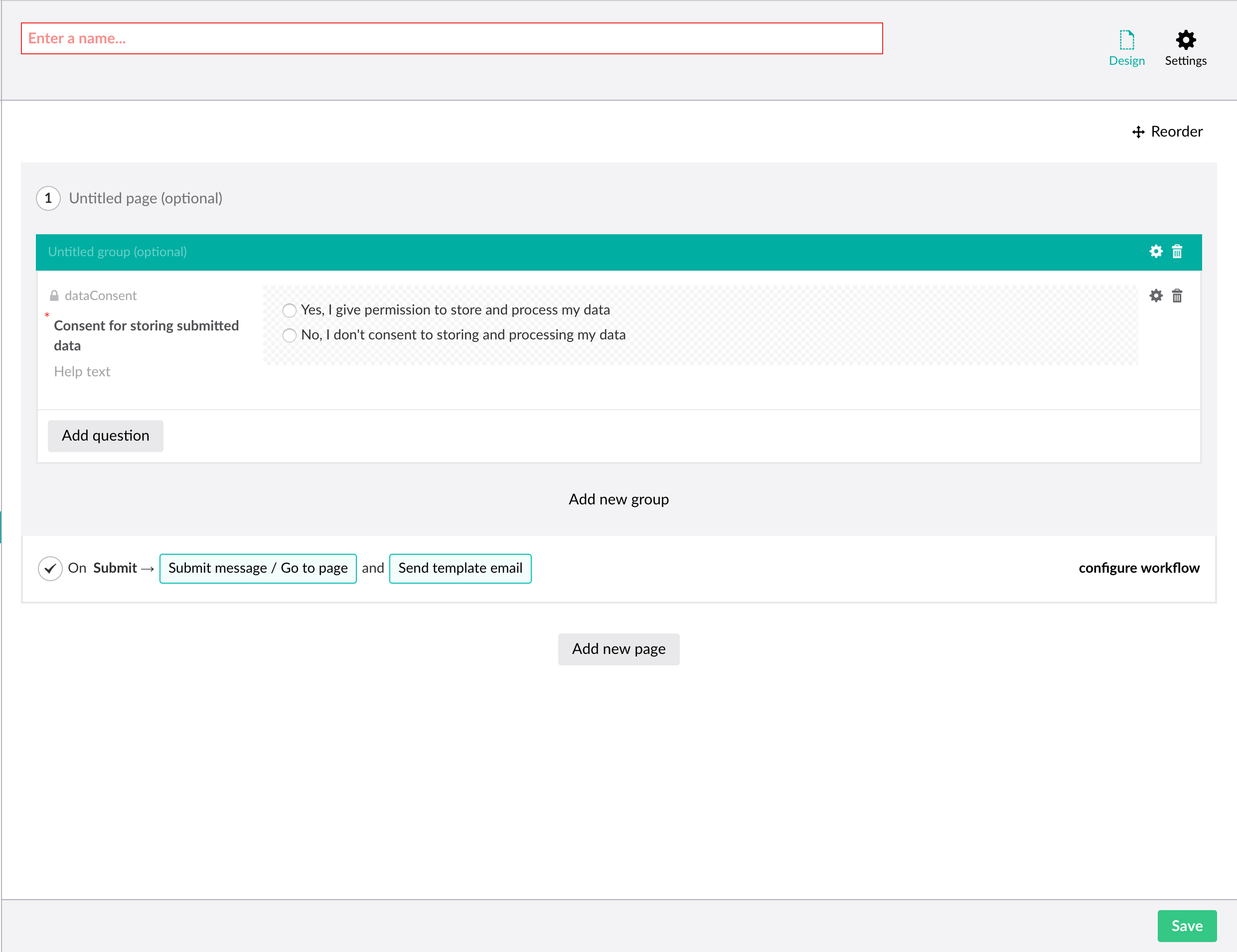This screenshot has height=952, width=1237.
Task: Open group settings gear in teal header
Action: (1156, 251)
